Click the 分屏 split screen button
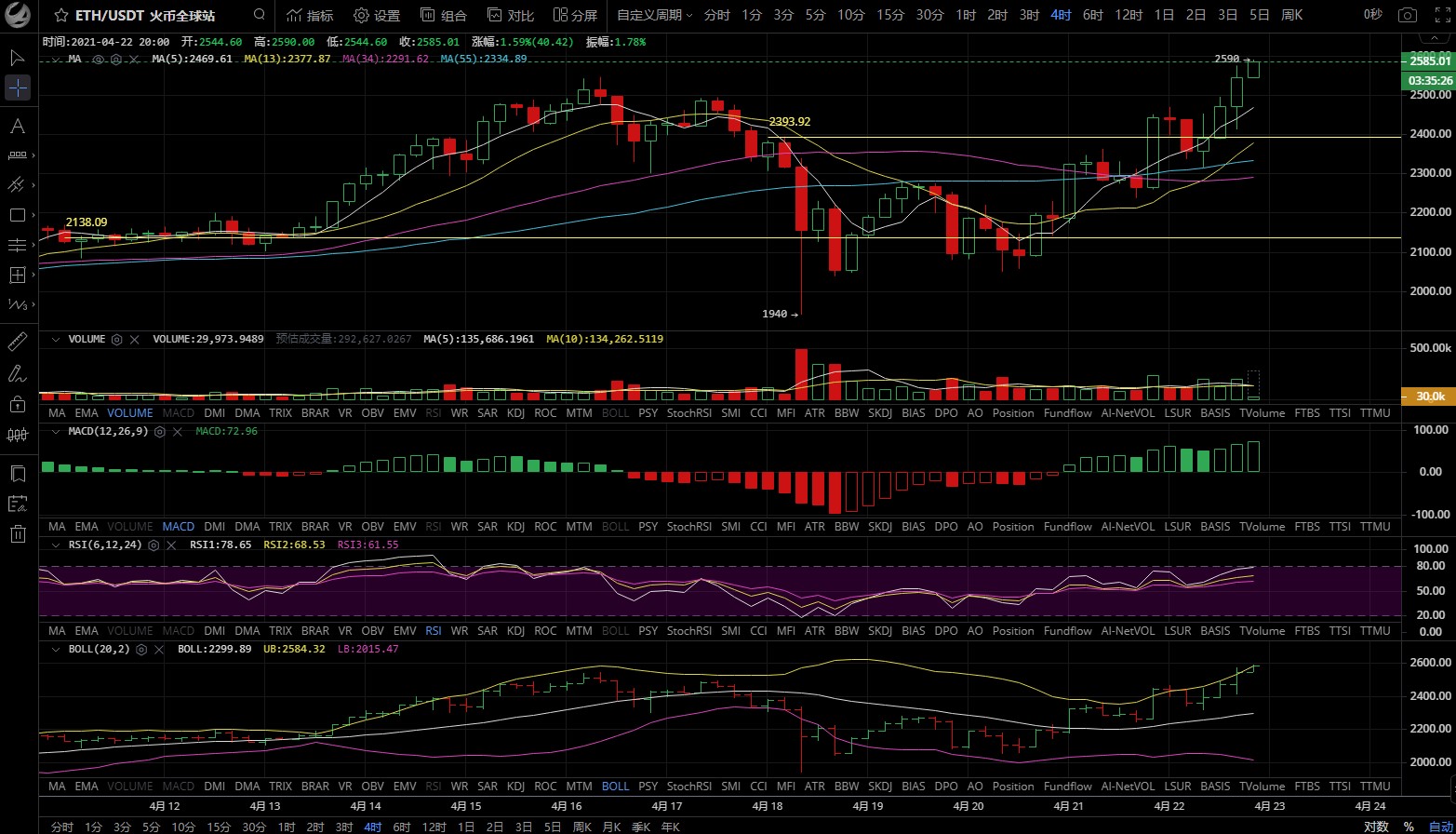This screenshot has height=834, width=1456. pos(575,15)
